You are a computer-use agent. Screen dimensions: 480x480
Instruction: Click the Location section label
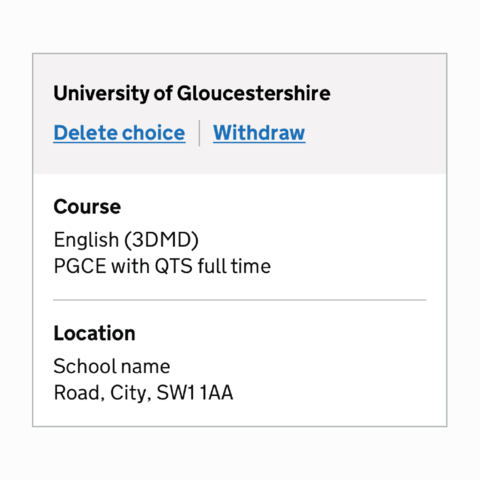coord(94,333)
